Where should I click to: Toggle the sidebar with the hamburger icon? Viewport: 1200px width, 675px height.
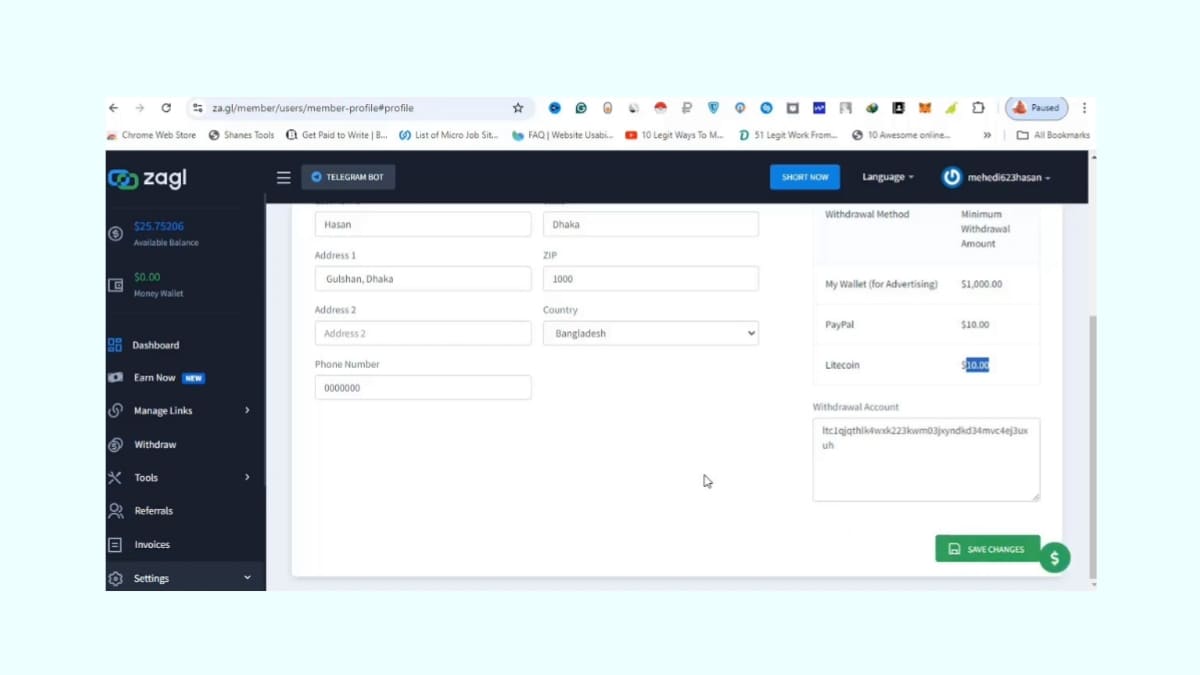pyautogui.click(x=283, y=177)
